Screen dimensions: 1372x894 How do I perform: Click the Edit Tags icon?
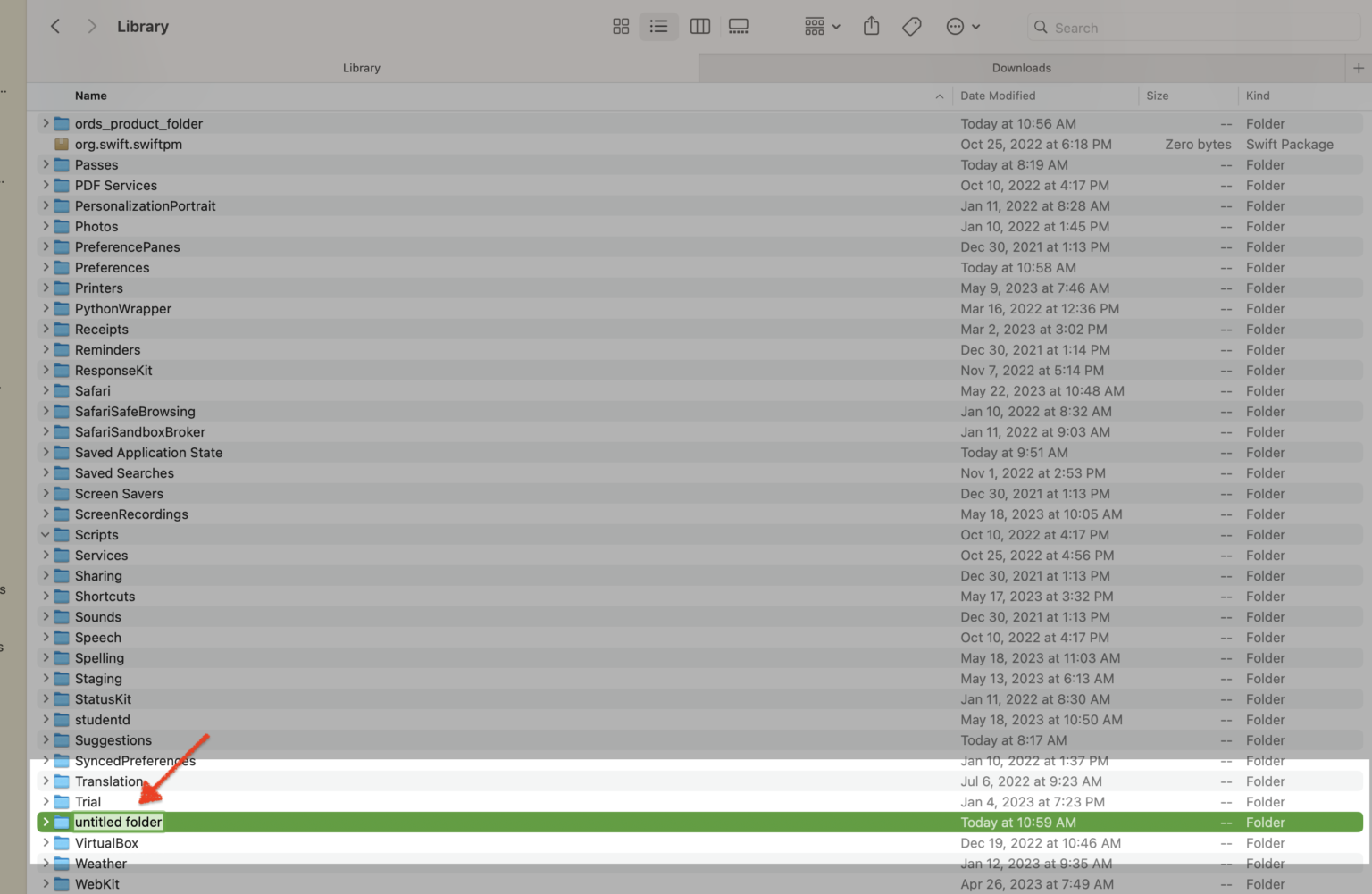pyautogui.click(x=911, y=27)
